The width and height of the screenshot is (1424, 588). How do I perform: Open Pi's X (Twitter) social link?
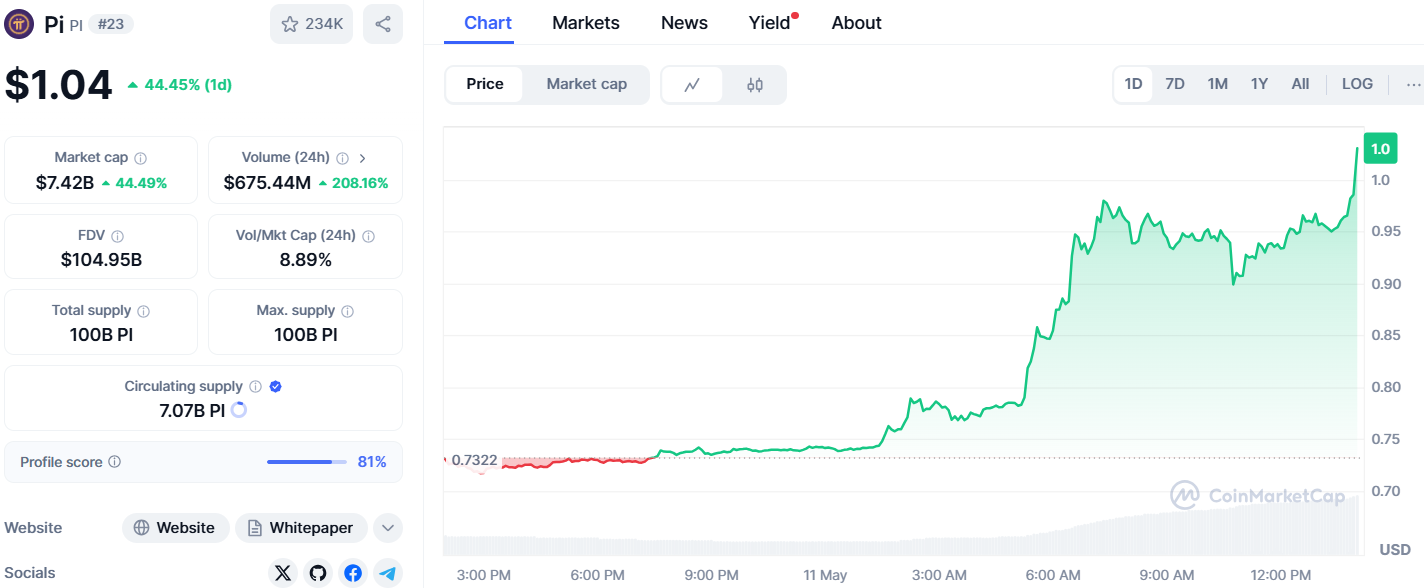point(283,573)
